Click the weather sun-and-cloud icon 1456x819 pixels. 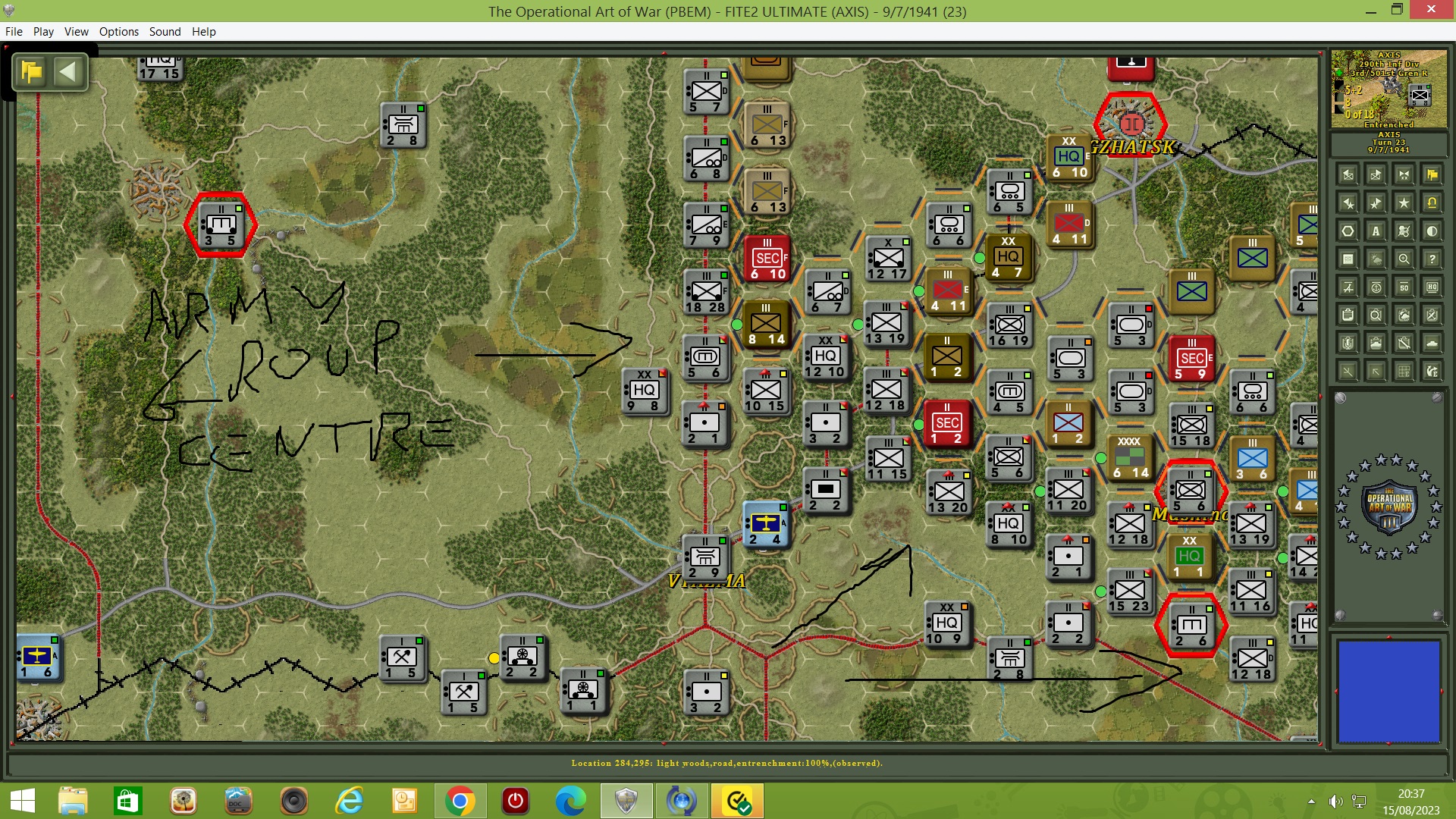(x=1376, y=259)
